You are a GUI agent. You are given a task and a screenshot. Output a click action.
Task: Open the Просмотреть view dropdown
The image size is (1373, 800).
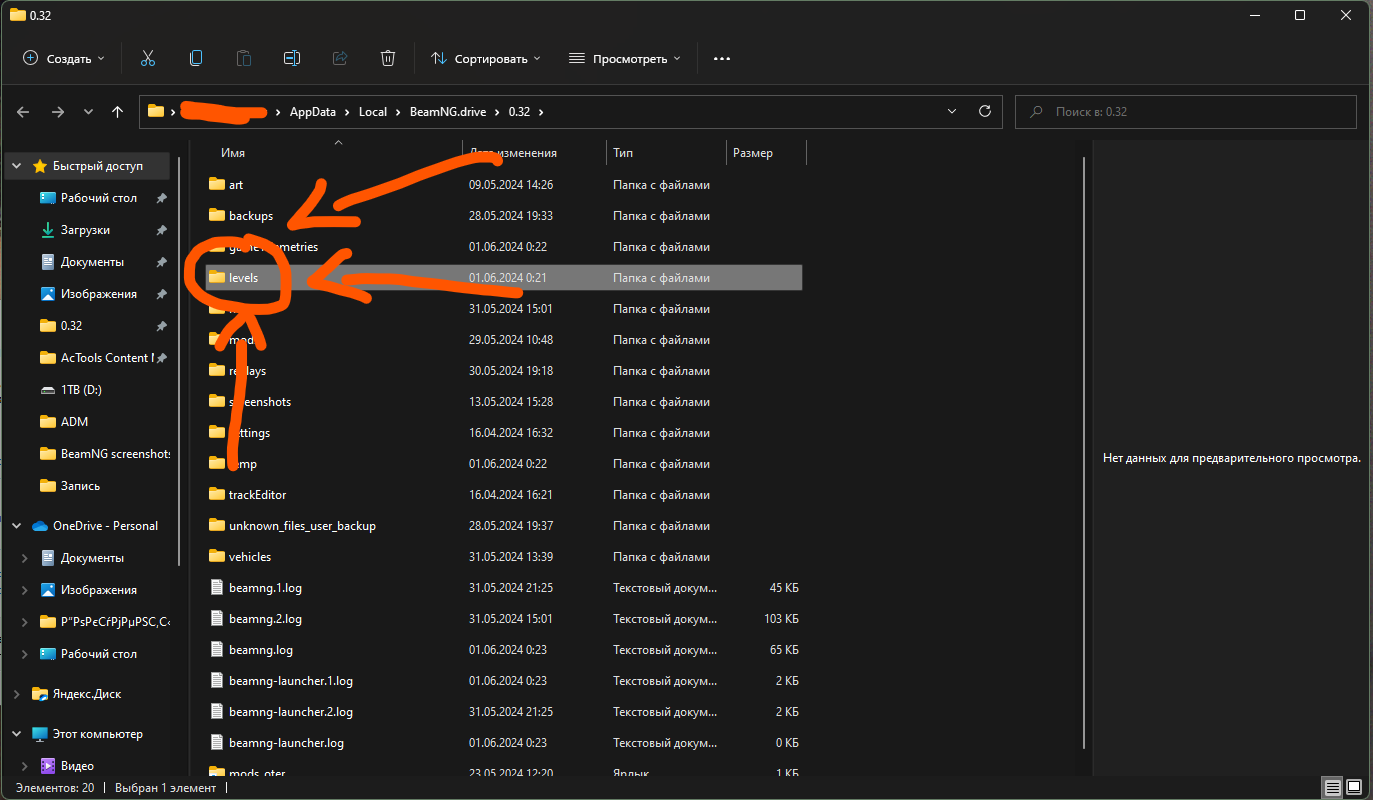pos(624,58)
